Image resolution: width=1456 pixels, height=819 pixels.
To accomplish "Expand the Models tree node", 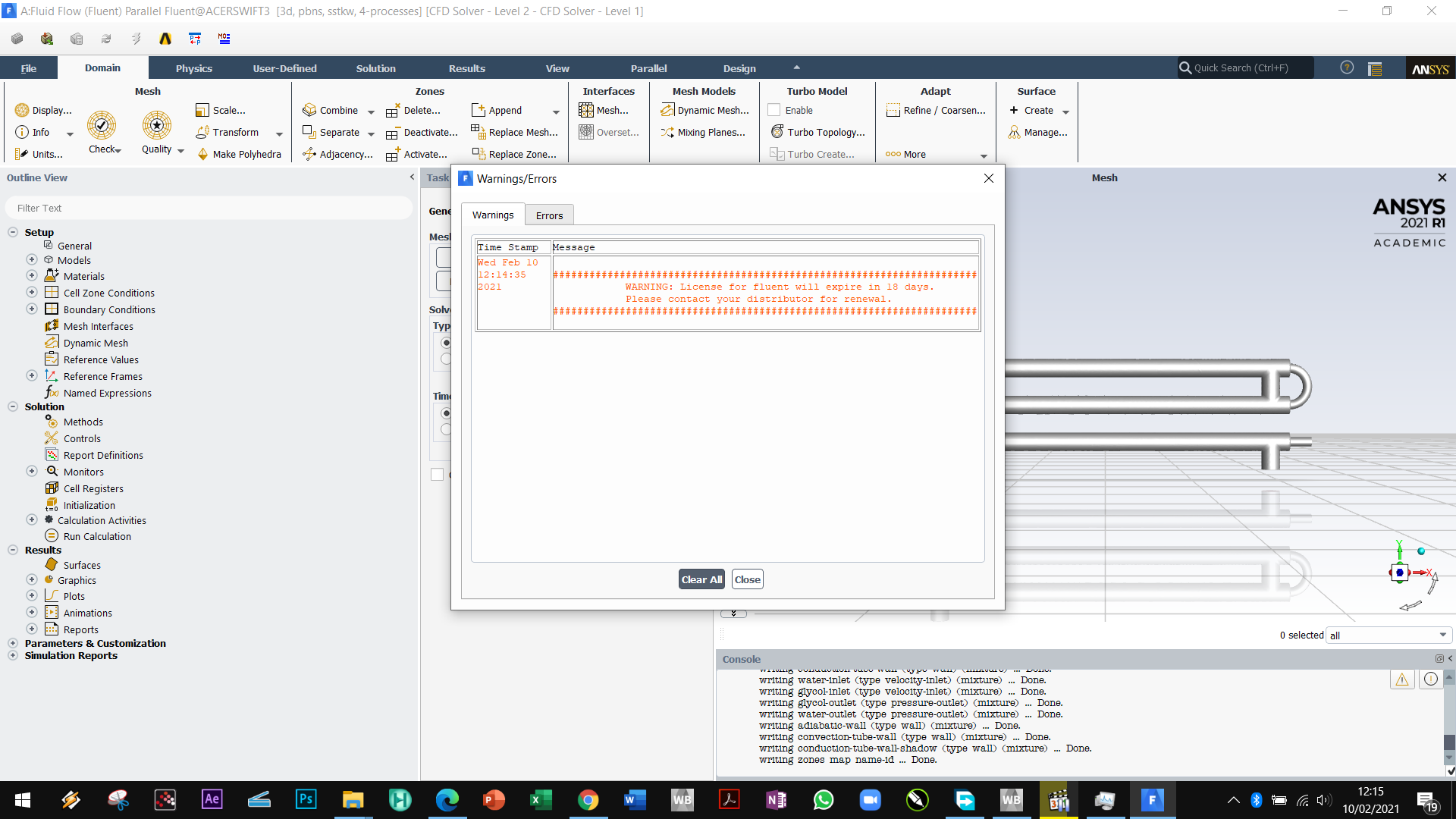I will pyautogui.click(x=32, y=259).
